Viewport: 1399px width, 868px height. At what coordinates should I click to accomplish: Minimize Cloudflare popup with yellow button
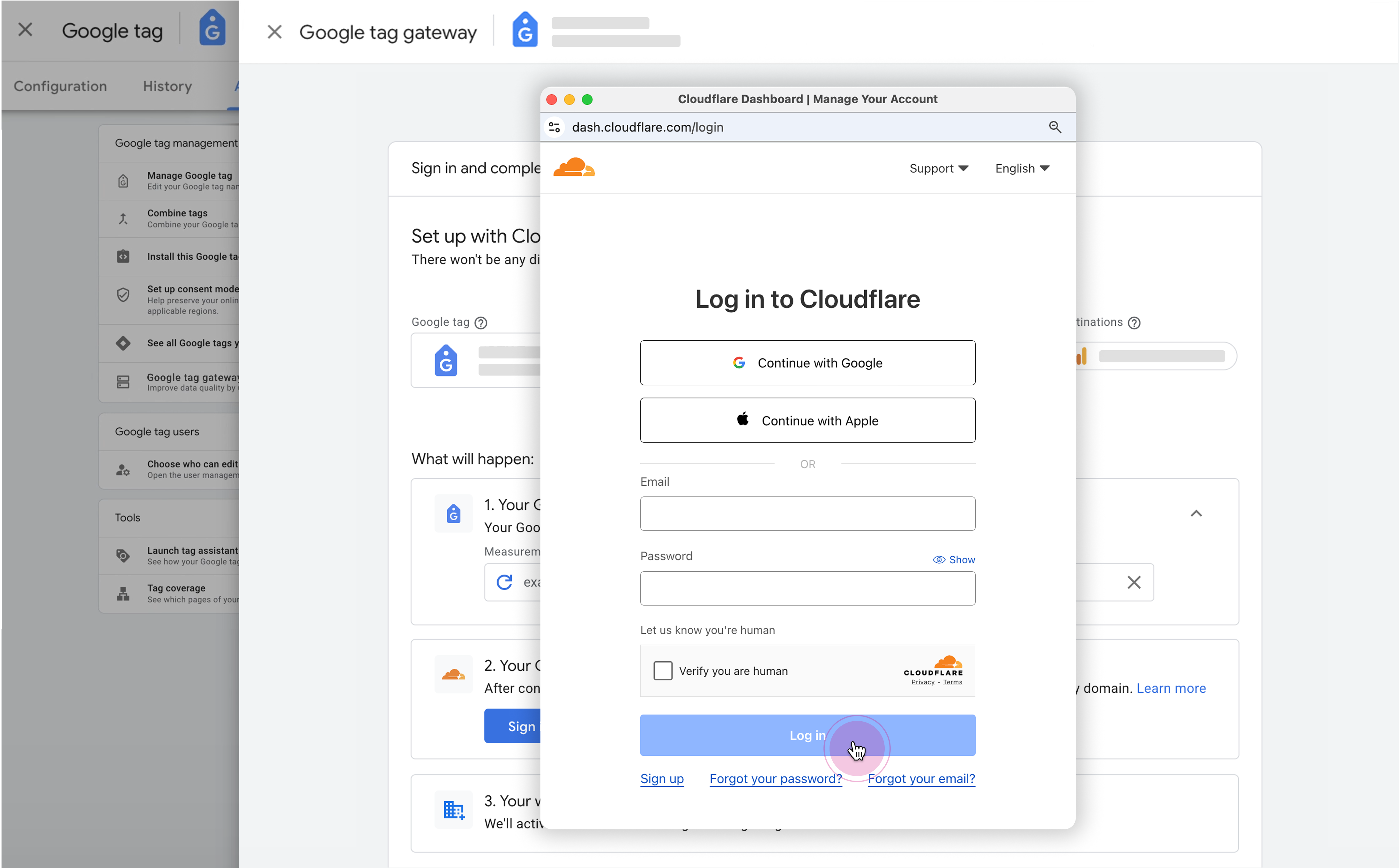pos(569,99)
